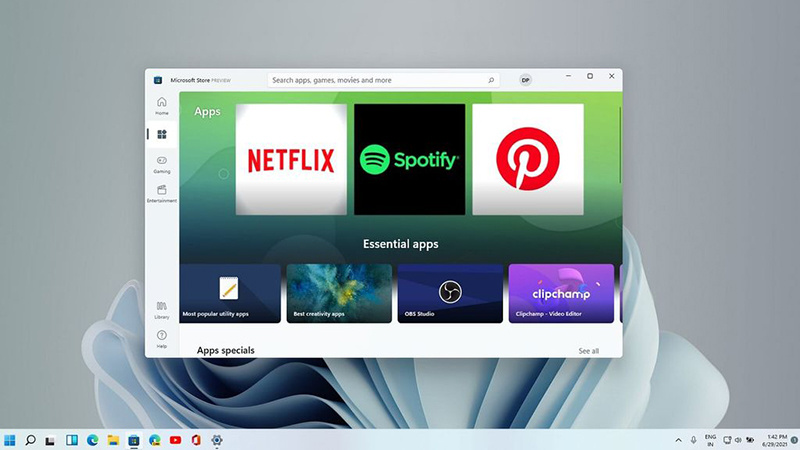Click the Apps specials heading
800x450 pixels.
click(226, 351)
